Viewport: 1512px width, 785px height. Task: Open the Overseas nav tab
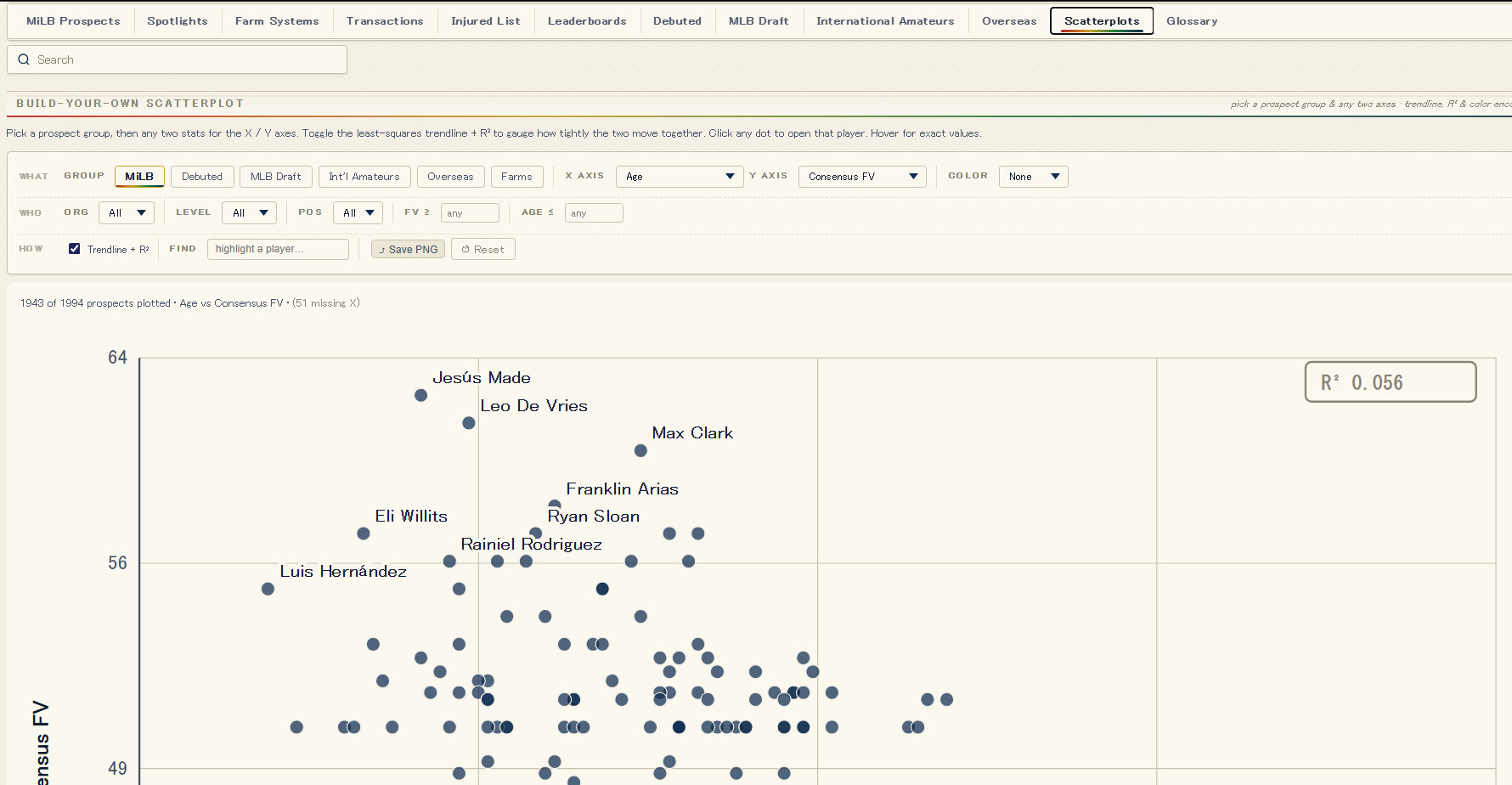click(x=1009, y=21)
